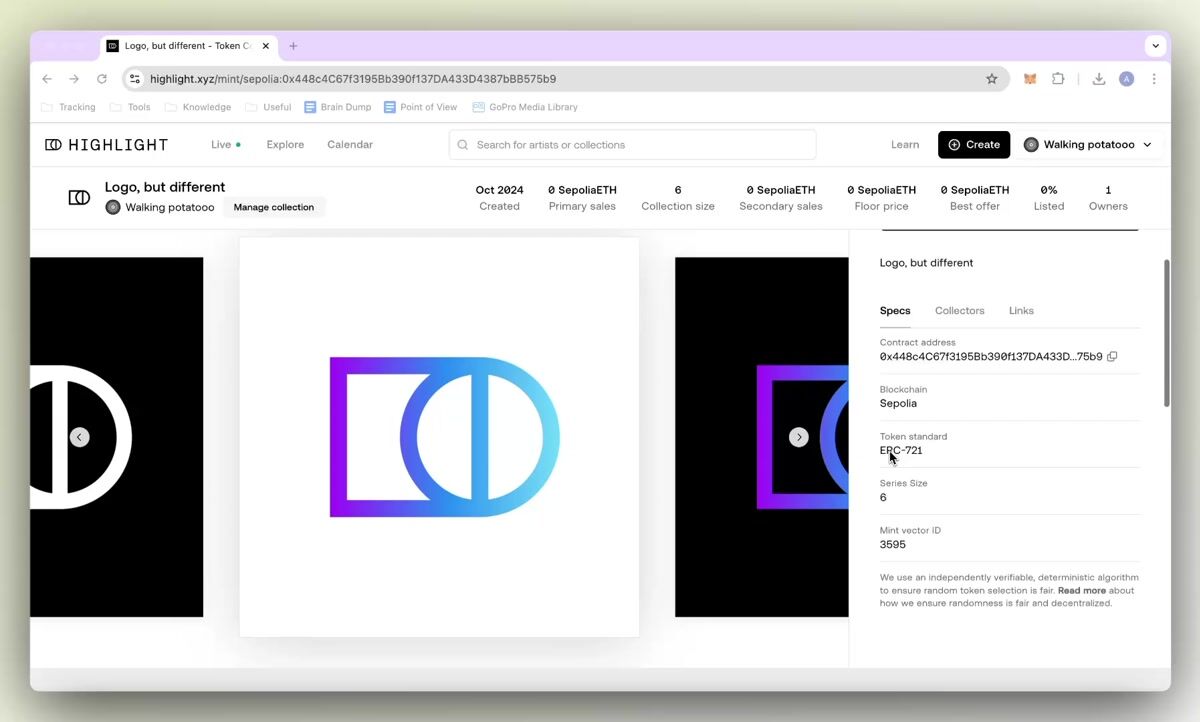
Task: Open the Calendar menu item
Action: point(350,145)
